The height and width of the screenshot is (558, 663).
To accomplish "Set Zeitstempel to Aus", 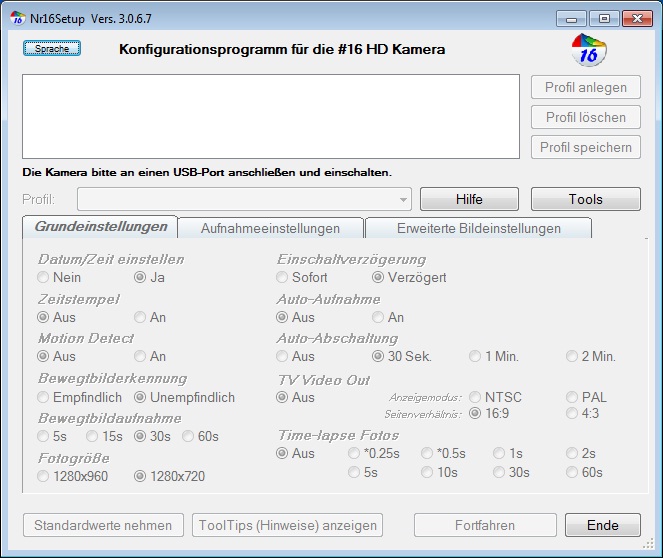I will (56, 317).
